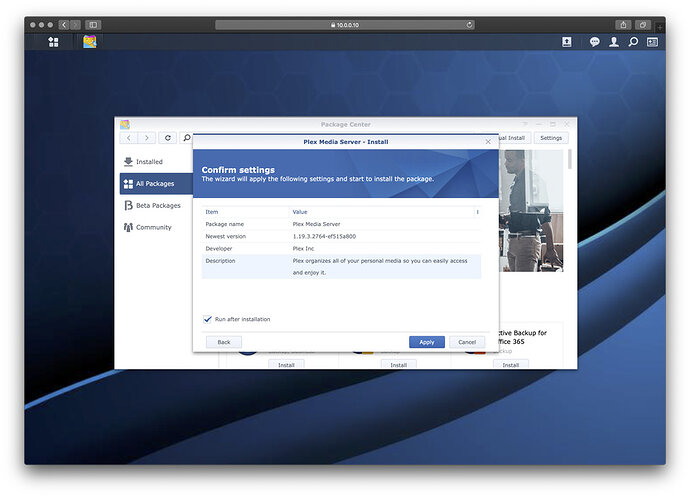Viewport: 690px width, 497px height.
Task: Cancel the Plex installation wizard
Action: 467,342
